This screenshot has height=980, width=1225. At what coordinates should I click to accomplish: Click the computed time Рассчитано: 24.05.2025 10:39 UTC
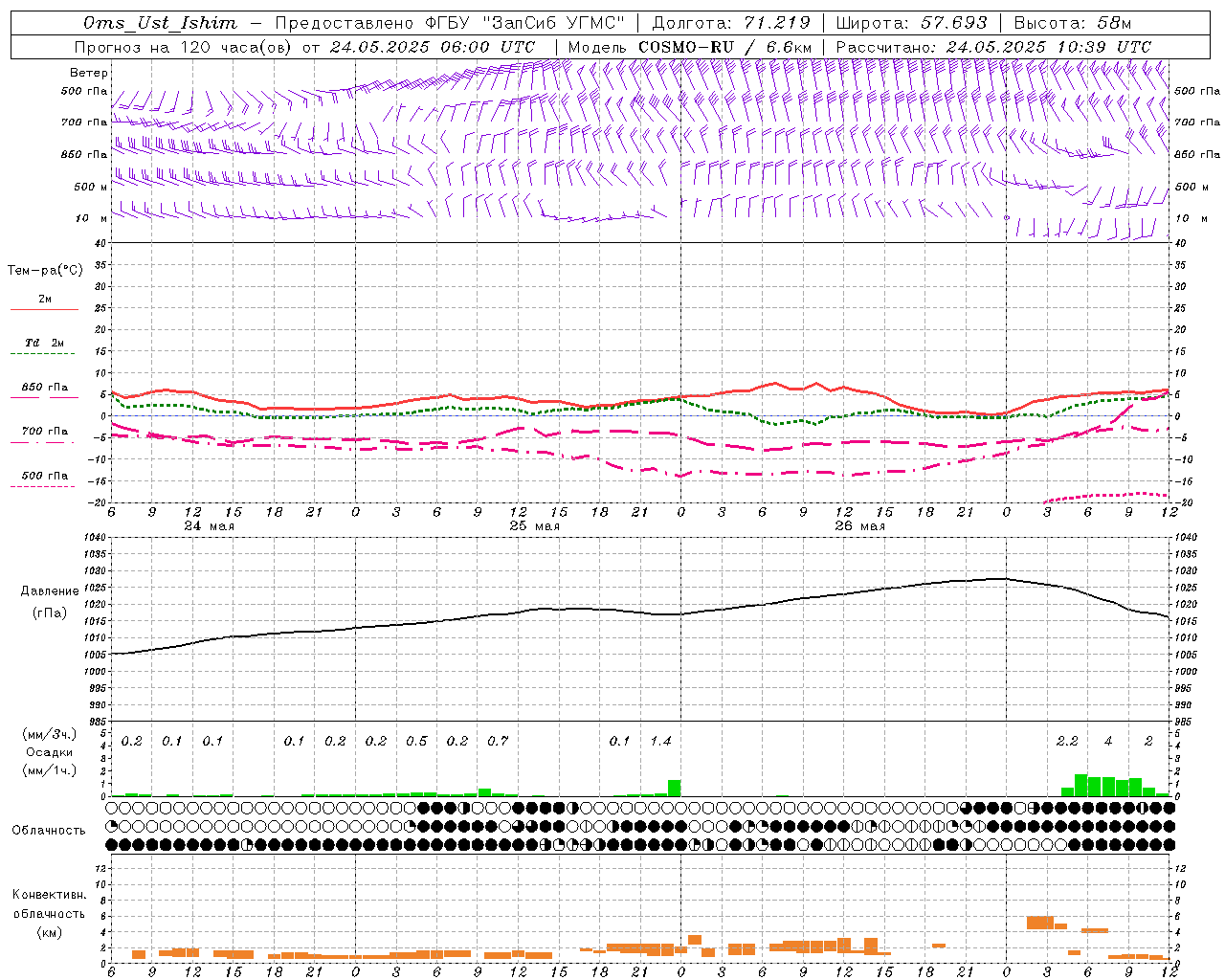(993, 47)
